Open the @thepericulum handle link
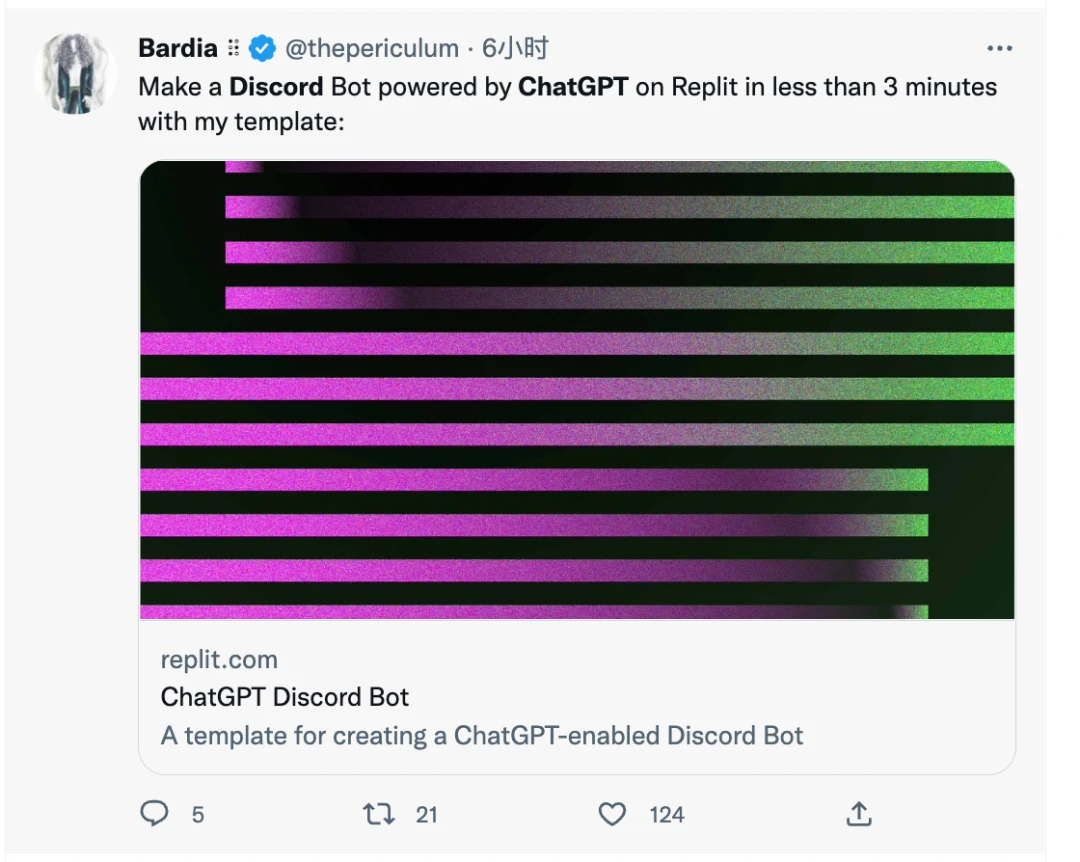This screenshot has height=862, width=1080. click(372, 48)
